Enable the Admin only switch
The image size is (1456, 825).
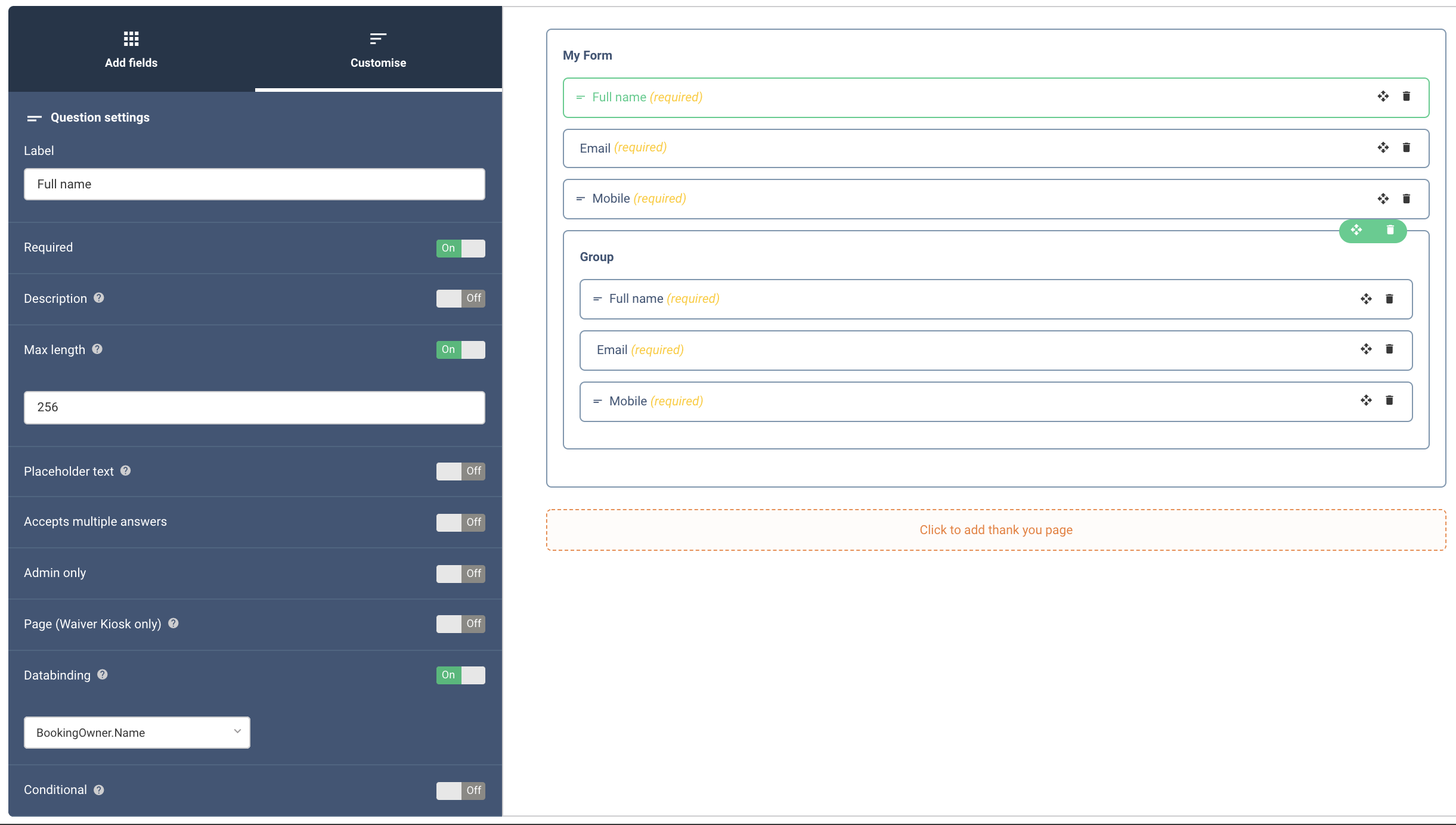click(x=460, y=573)
